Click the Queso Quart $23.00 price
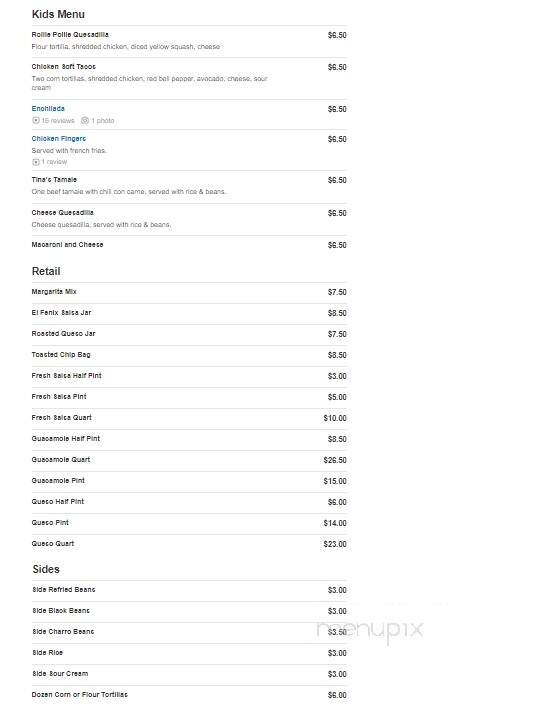549x712 pixels. pos(335,544)
